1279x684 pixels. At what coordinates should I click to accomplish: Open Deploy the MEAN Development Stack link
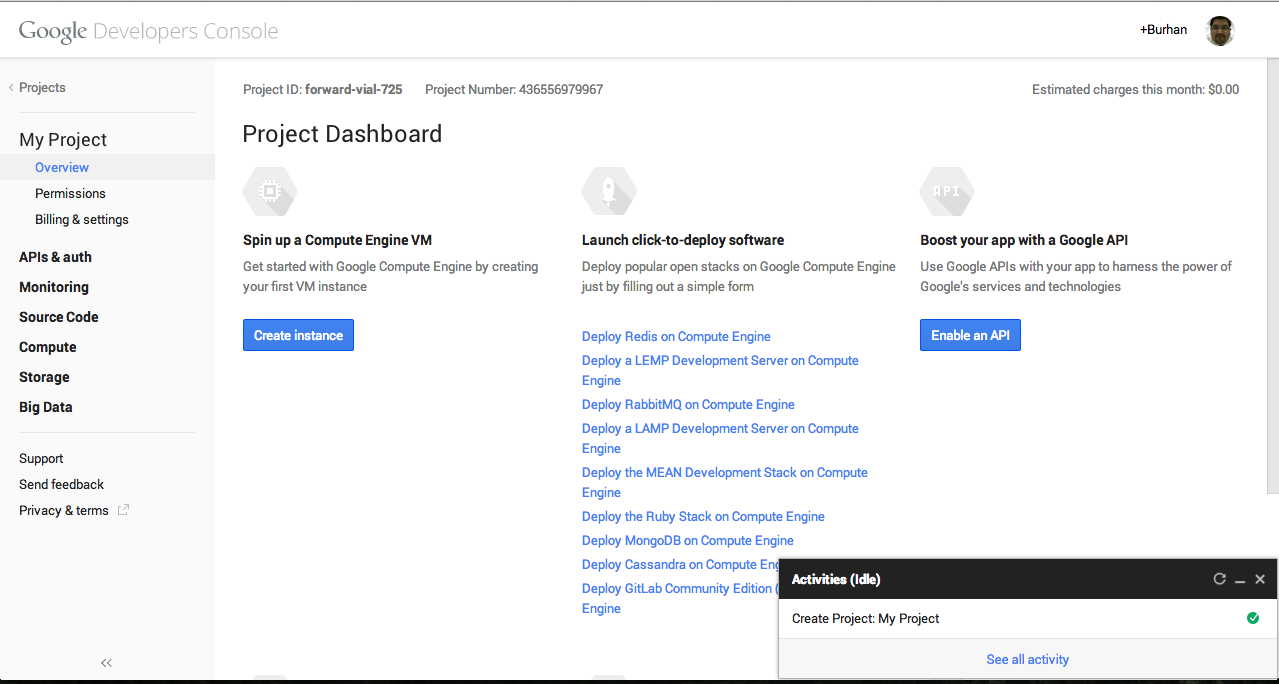tap(725, 483)
